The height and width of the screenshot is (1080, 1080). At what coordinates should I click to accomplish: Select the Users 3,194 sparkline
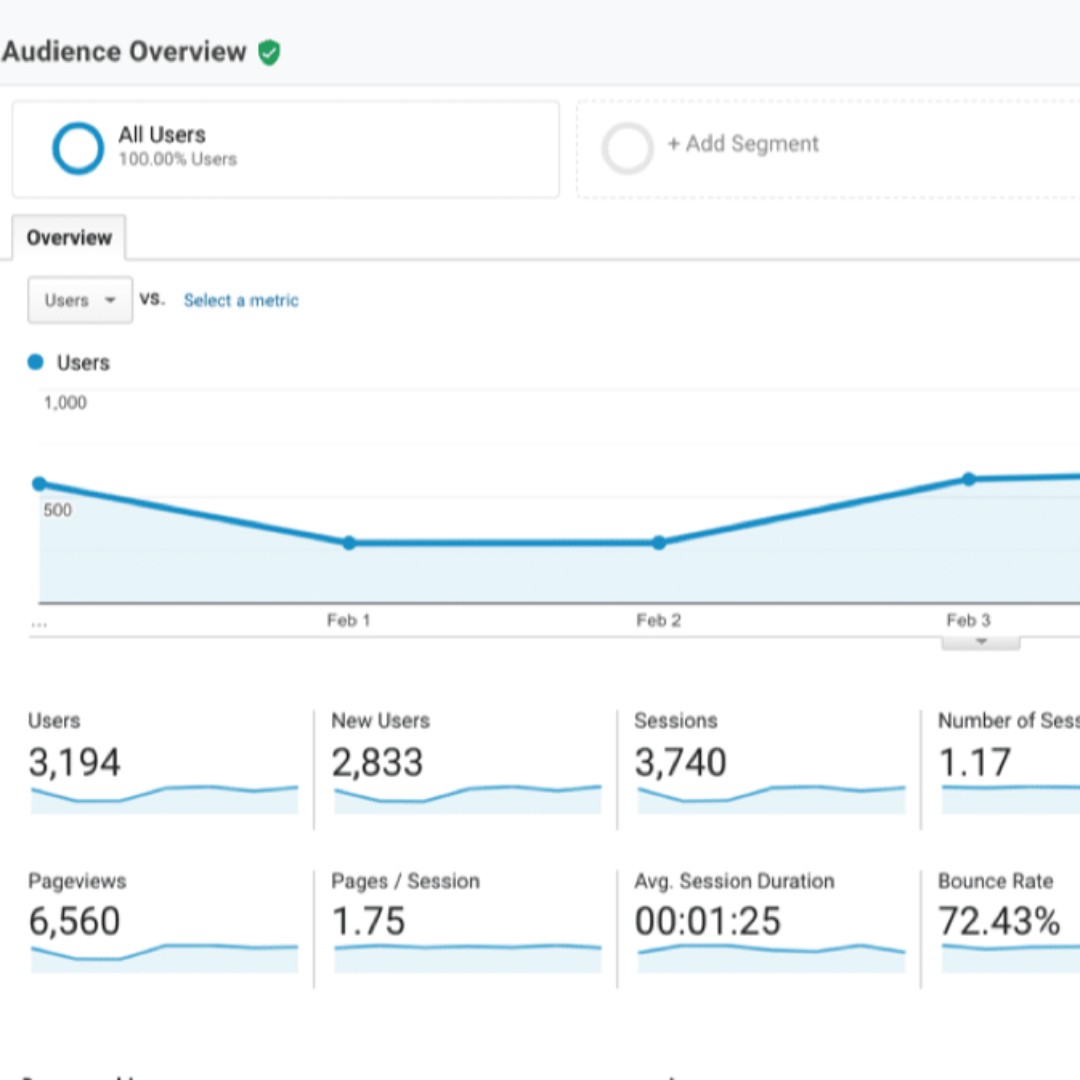click(165, 799)
